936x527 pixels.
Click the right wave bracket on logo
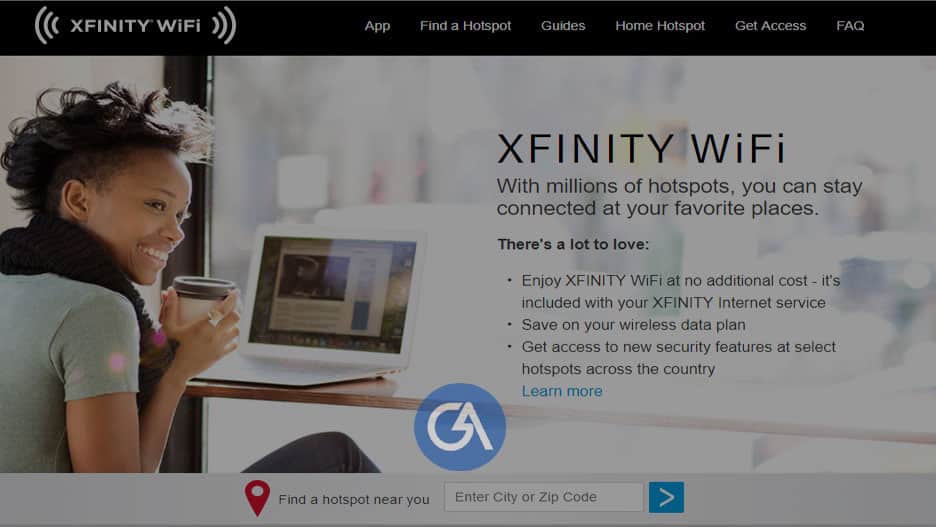click(x=224, y=26)
